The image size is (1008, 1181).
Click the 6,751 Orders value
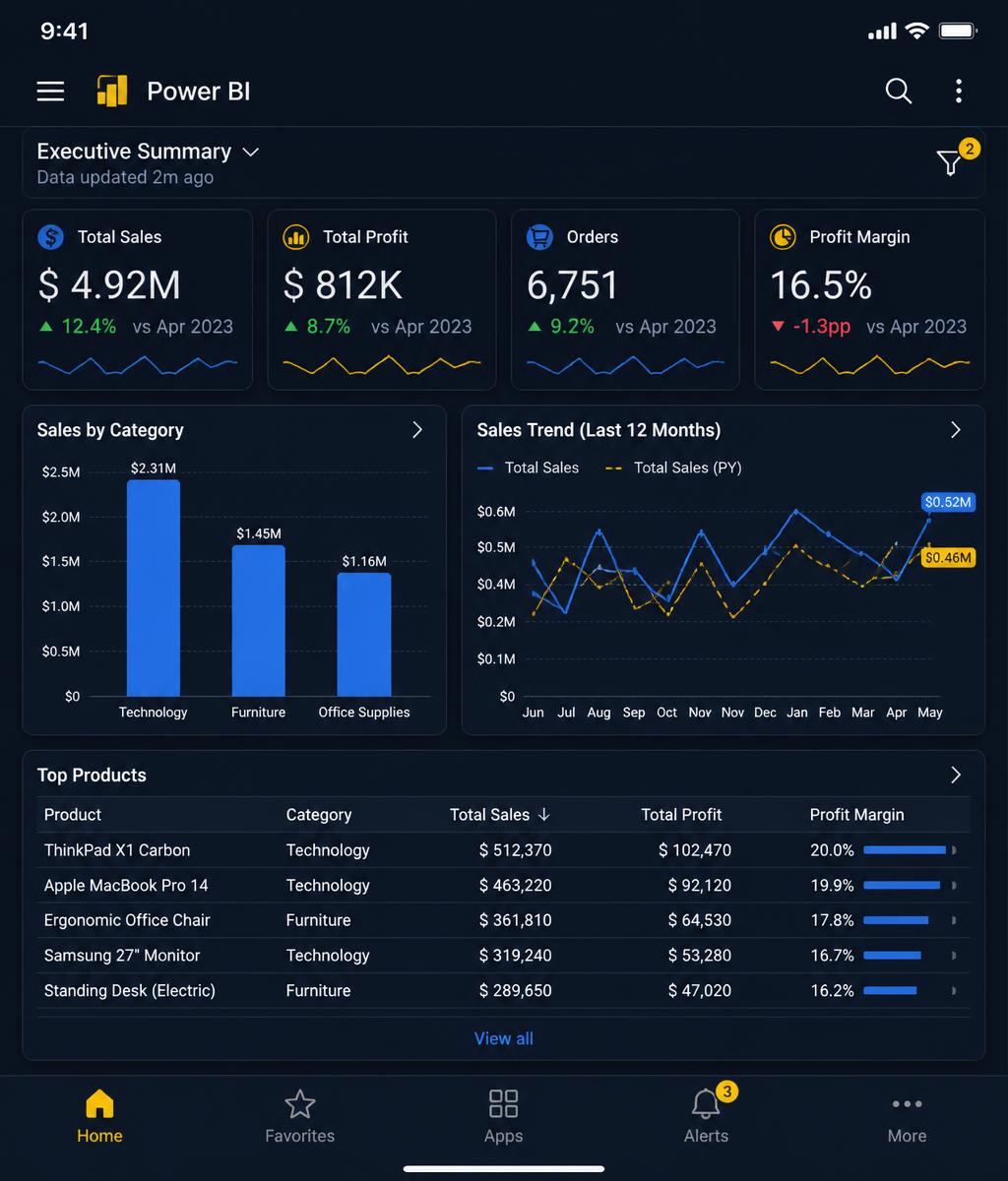tap(573, 285)
